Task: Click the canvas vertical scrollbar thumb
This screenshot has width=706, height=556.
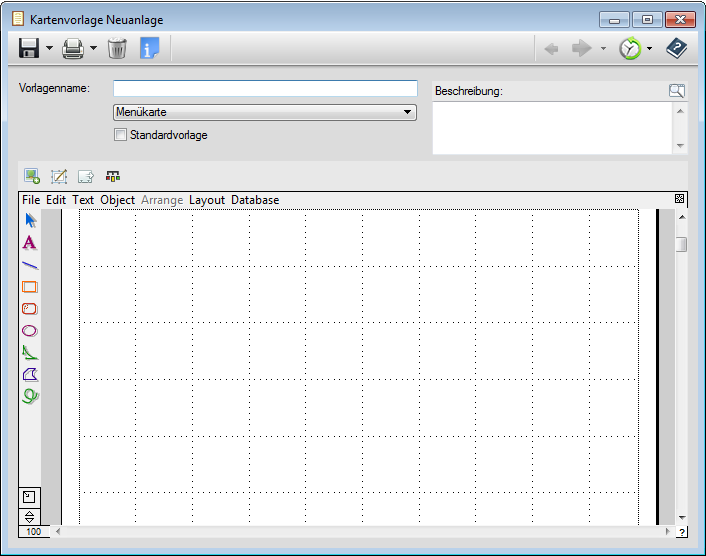Action: pyautogui.click(x=681, y=244)
